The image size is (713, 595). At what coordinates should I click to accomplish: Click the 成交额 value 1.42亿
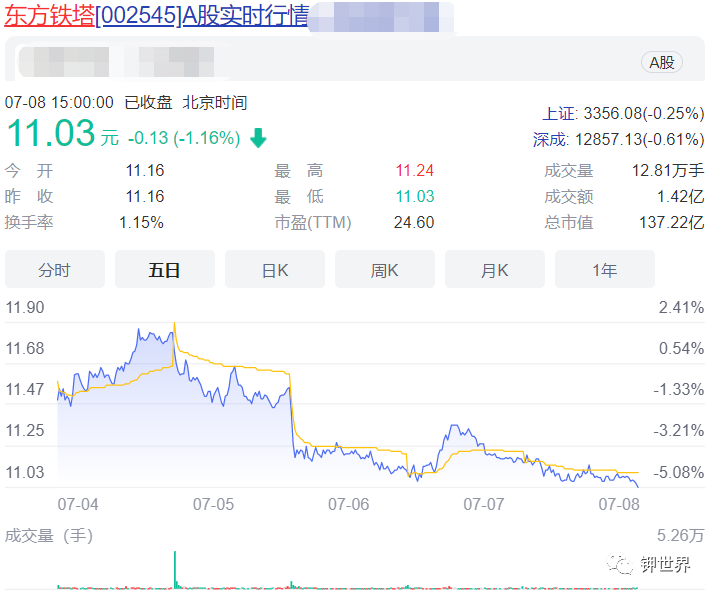pyautogui.click(x=680, y=197)
